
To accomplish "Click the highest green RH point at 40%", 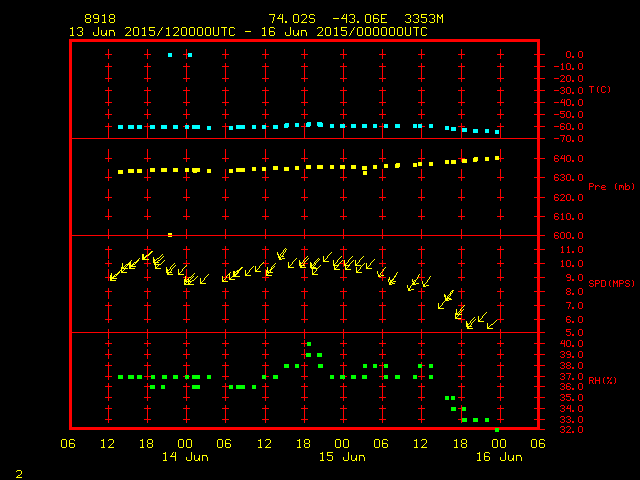I will pos(309,344).
